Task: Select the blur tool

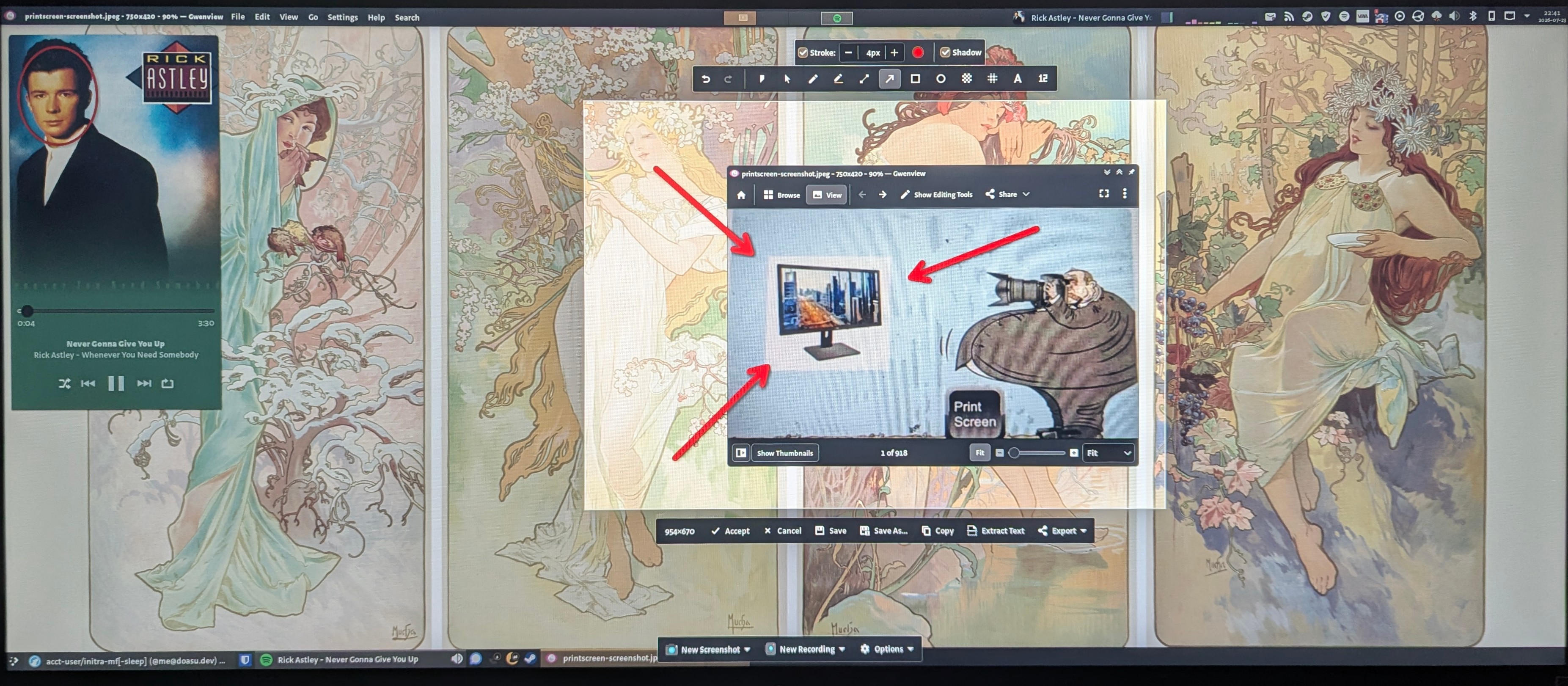Action: point(992,79)
